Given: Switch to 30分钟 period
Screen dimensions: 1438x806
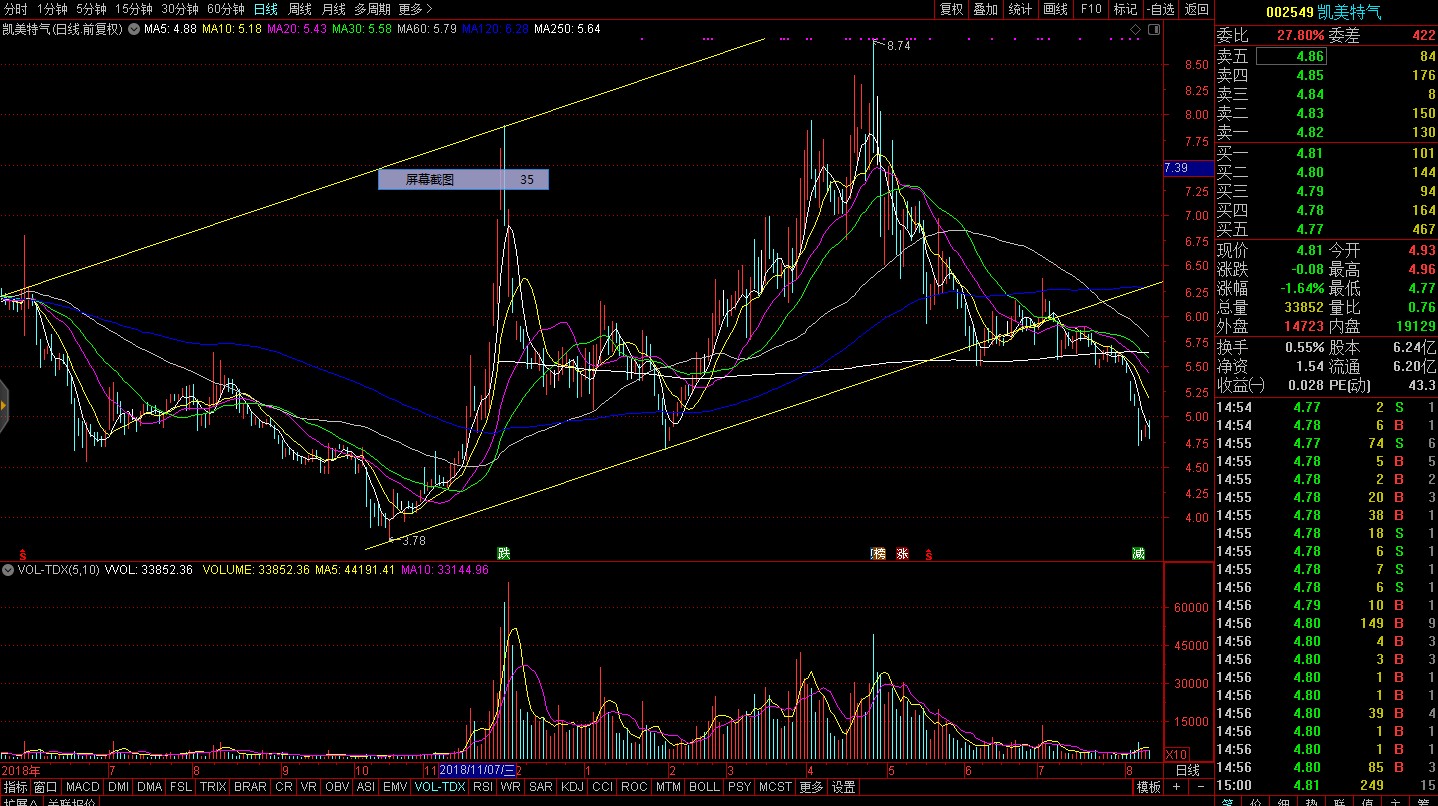Looking at the screenshot, I should tap(179, 9).
